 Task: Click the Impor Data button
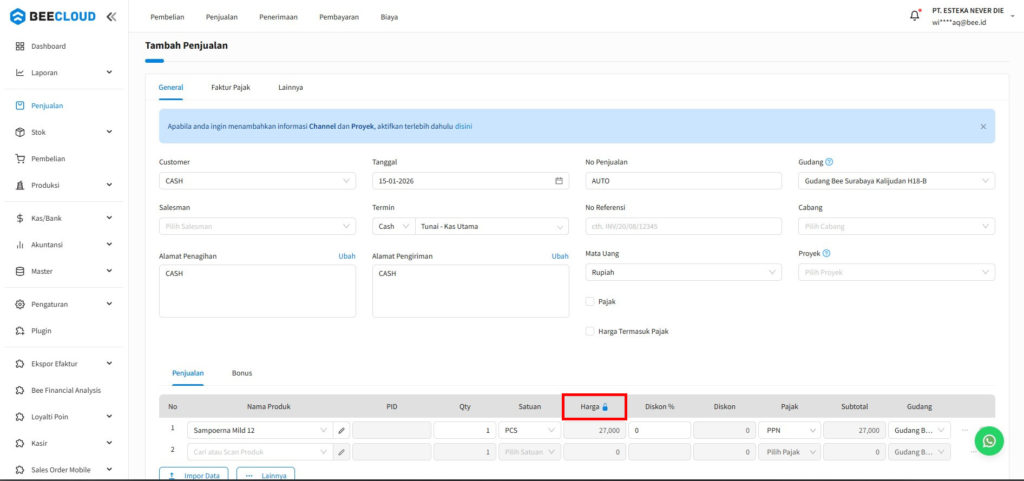[195, 475]
